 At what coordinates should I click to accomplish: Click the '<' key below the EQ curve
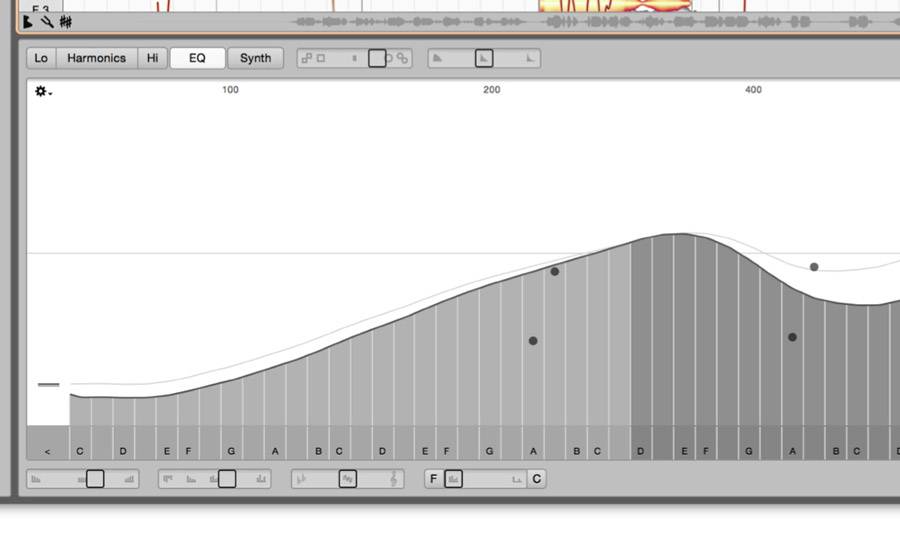click(47, 452)
